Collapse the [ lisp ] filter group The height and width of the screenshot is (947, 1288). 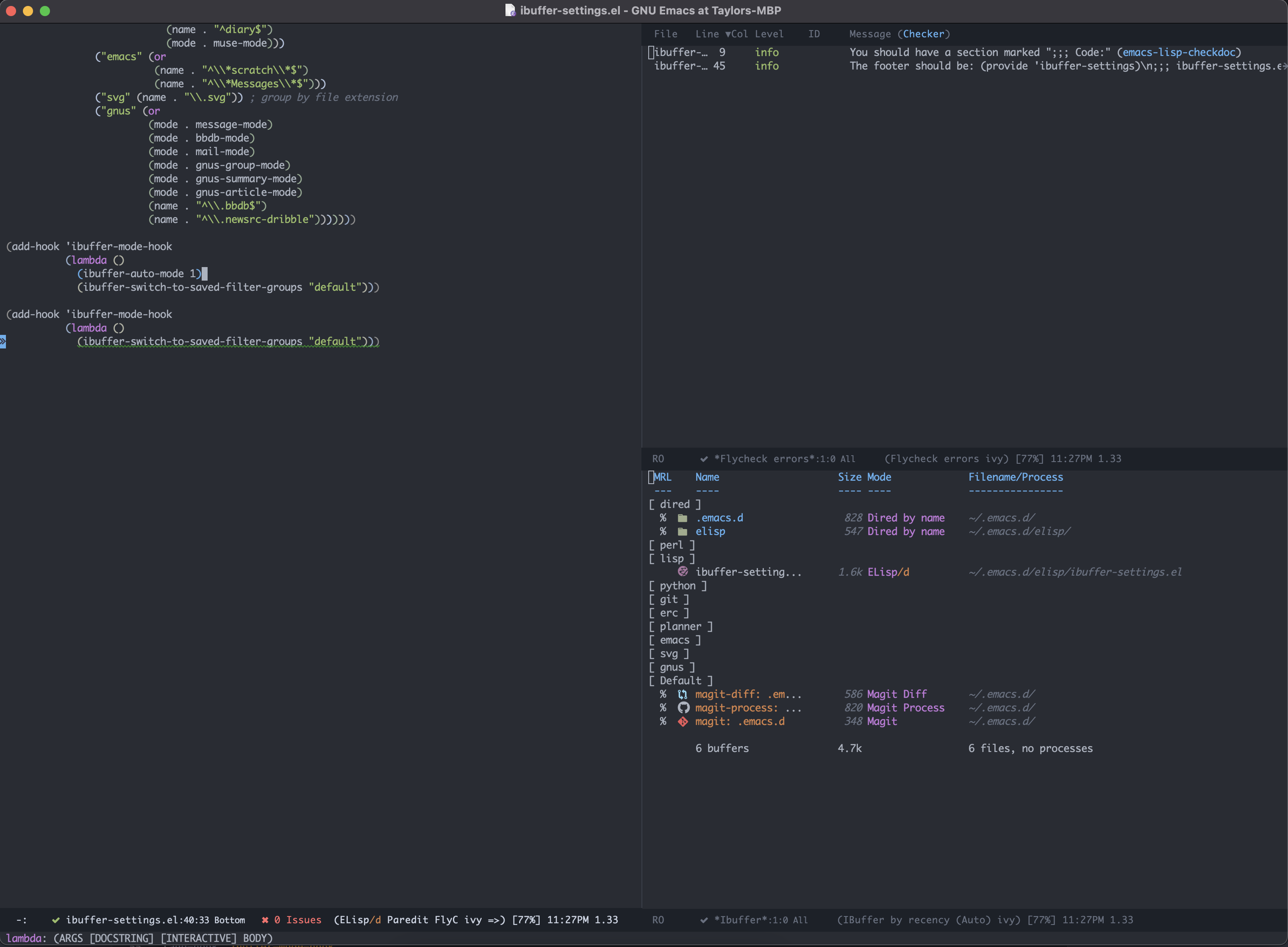coord(672,558)
